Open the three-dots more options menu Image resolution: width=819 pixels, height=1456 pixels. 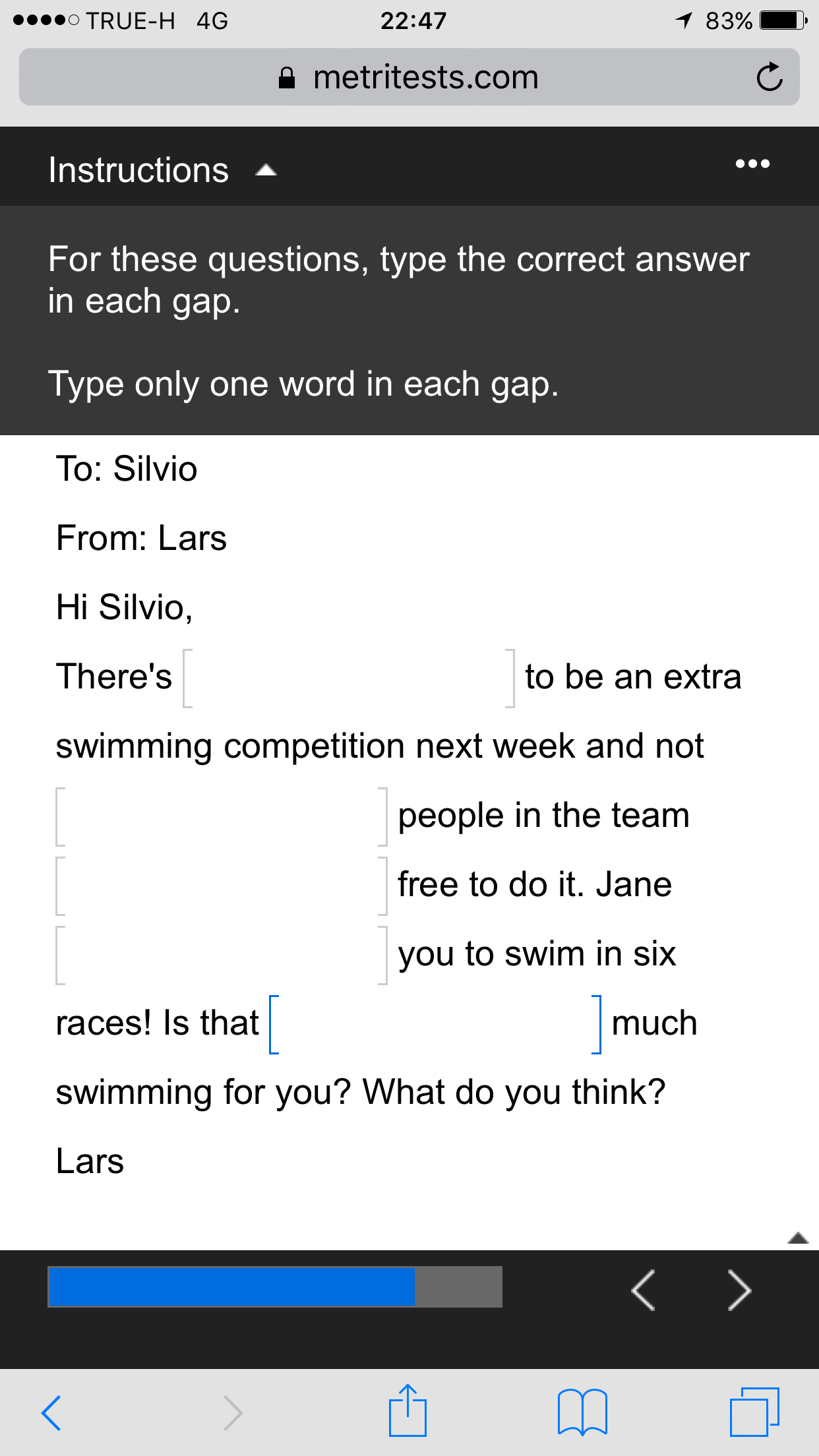(752, 164)
